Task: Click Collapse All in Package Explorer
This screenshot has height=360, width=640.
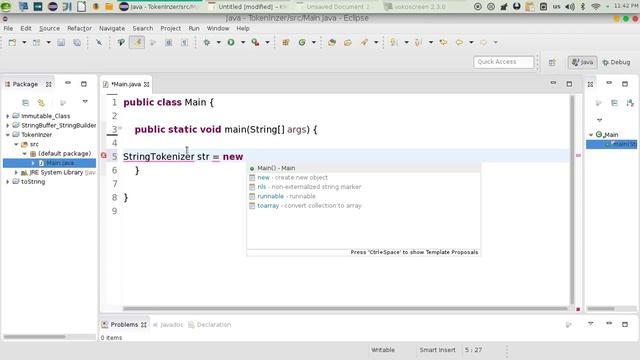Action: [25, 102]
